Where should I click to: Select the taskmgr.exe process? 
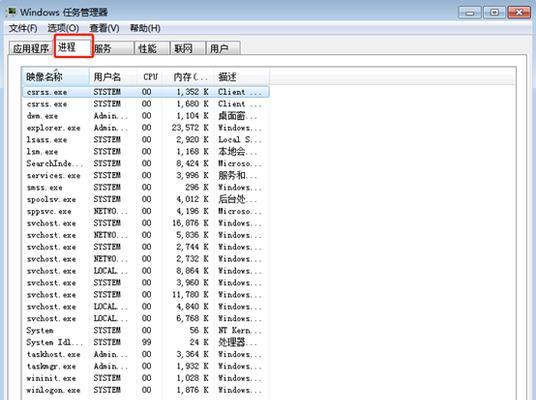(x=146, y=366)
